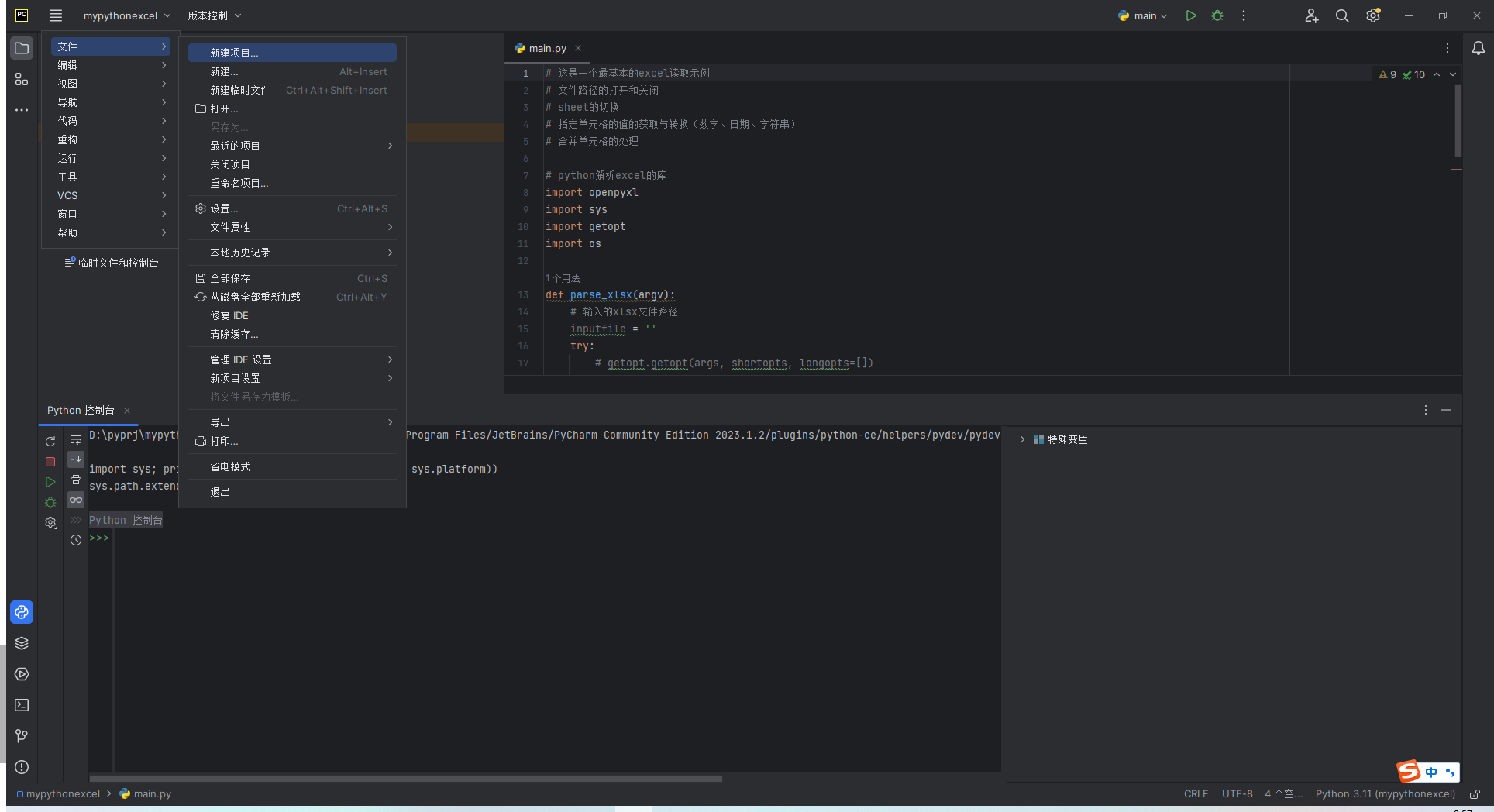Screen dimensions: 1494x812
Task: Open mypythonexcel project dropdown
Action: click(x=127, y=15)
